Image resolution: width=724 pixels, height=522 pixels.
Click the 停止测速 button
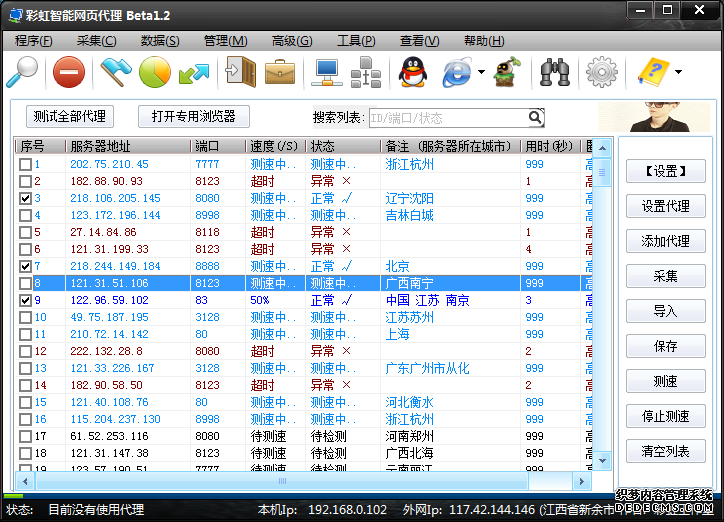click(x=665, y=416)
